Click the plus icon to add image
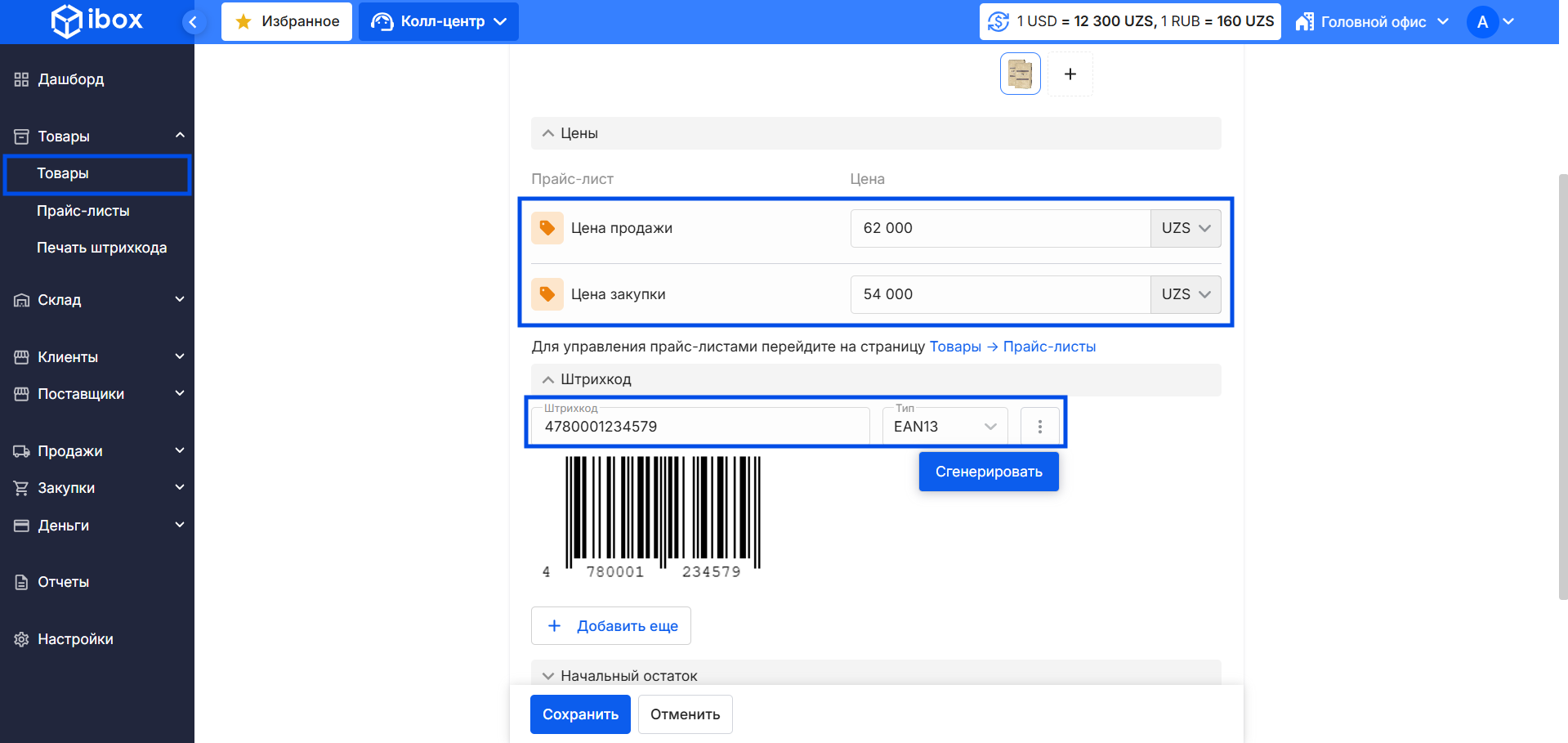 [1070, 74]
